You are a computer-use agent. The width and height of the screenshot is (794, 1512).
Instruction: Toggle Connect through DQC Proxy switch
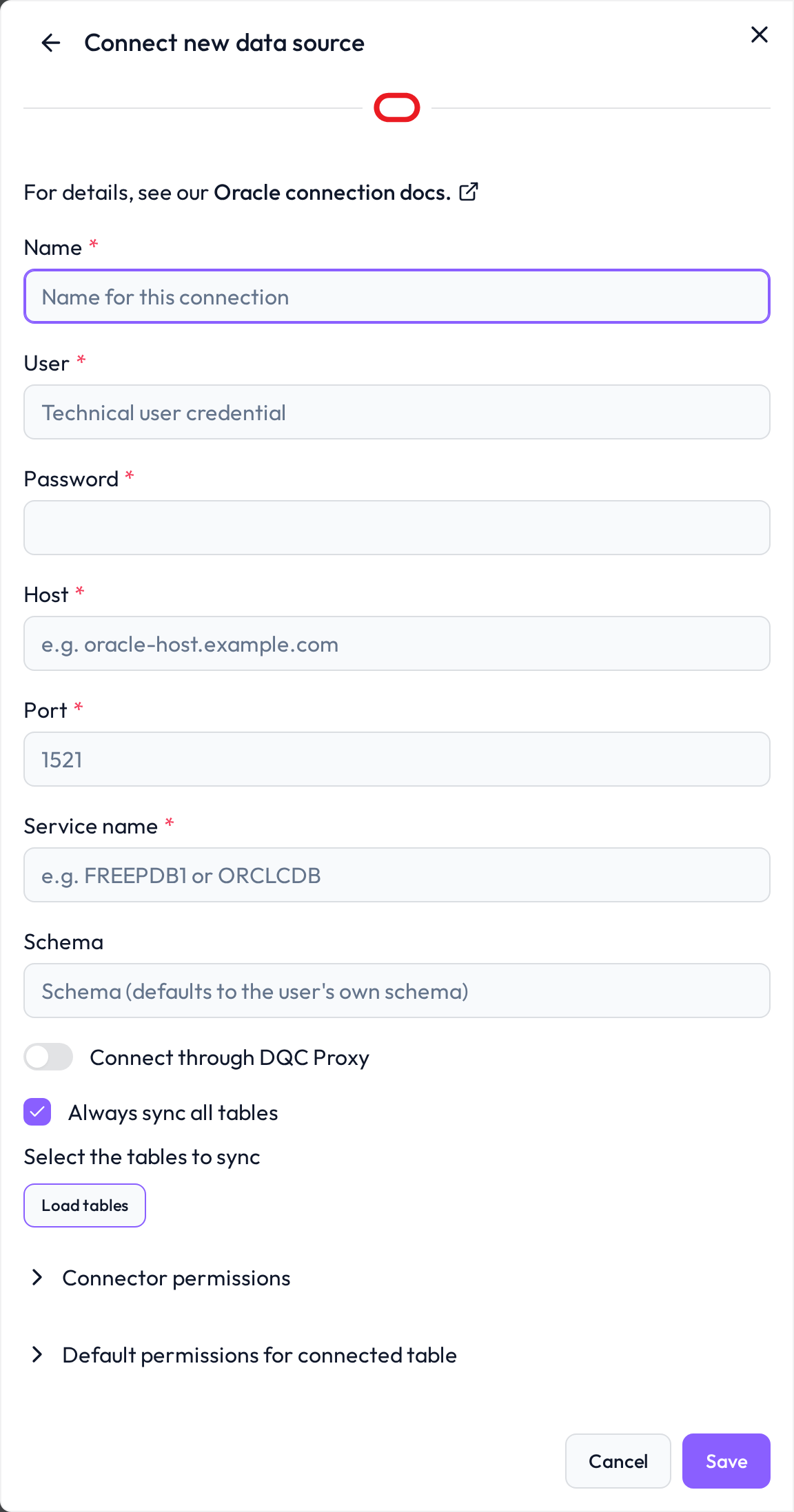click(48, 1057)
